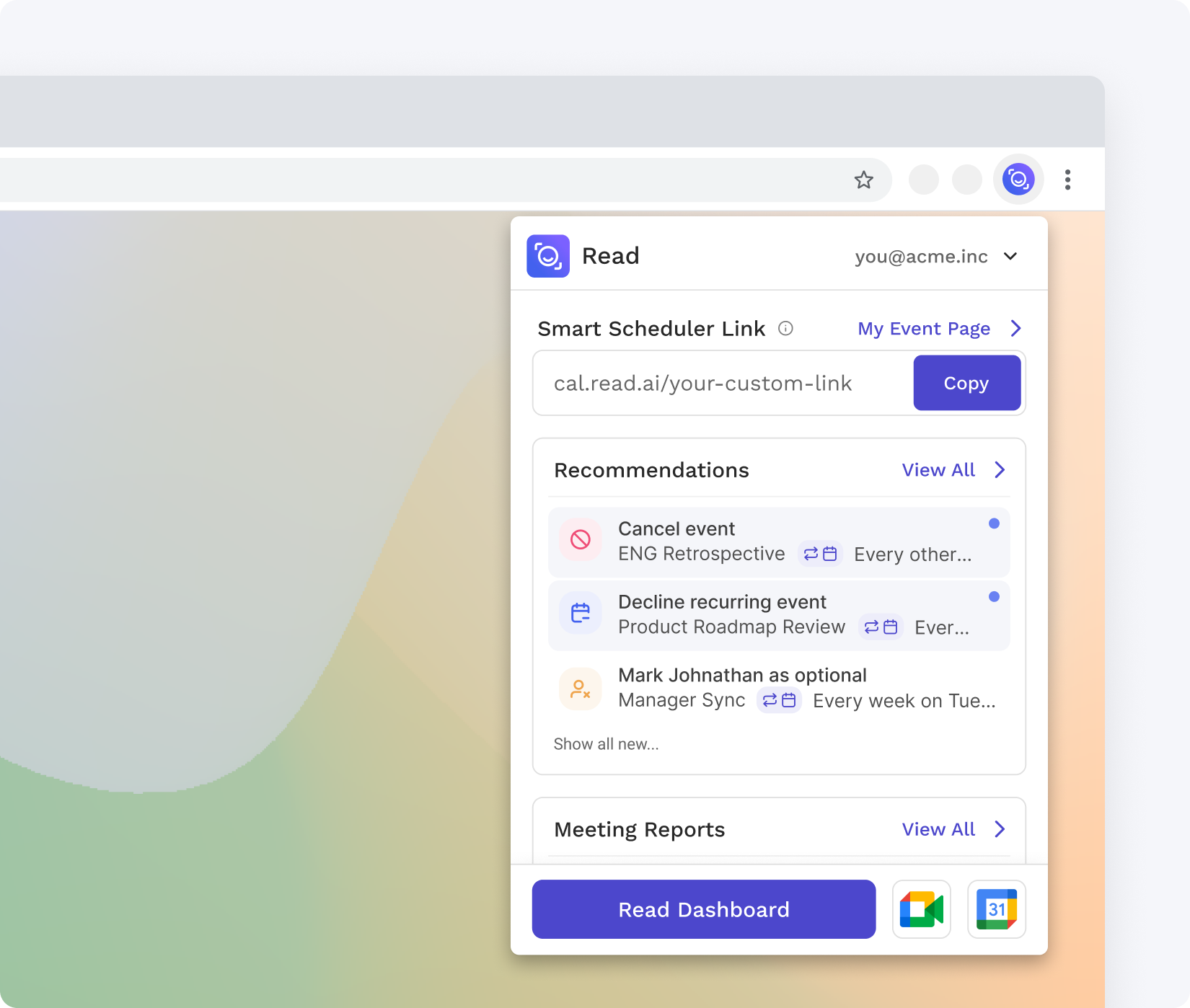
Task: Open My Event Page via its chevron
Action: tap(1017, 329)
